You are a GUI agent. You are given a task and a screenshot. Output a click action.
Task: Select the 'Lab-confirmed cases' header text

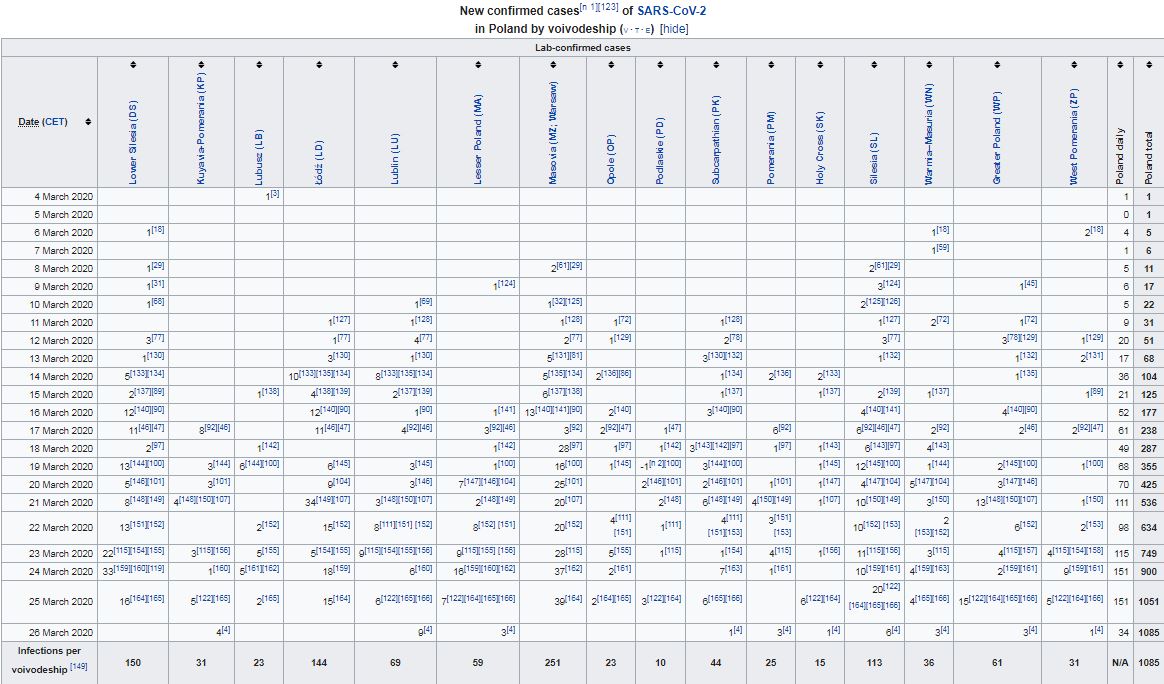(x=583, y=48)
